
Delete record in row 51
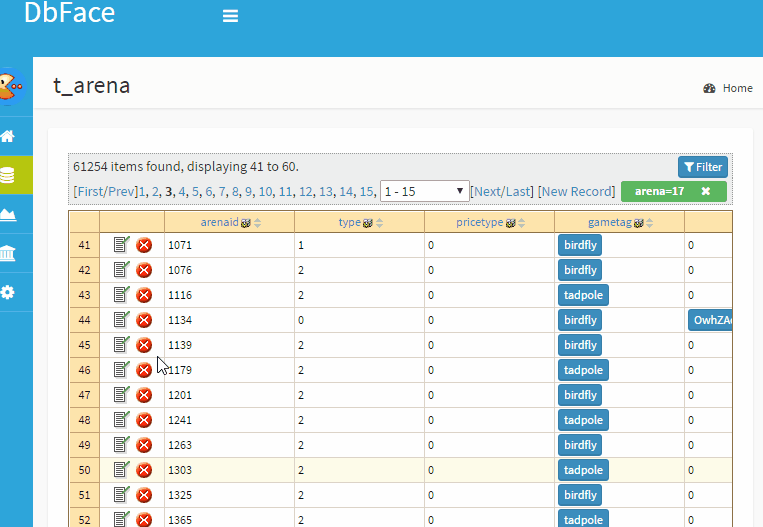(x=144, y=495)
